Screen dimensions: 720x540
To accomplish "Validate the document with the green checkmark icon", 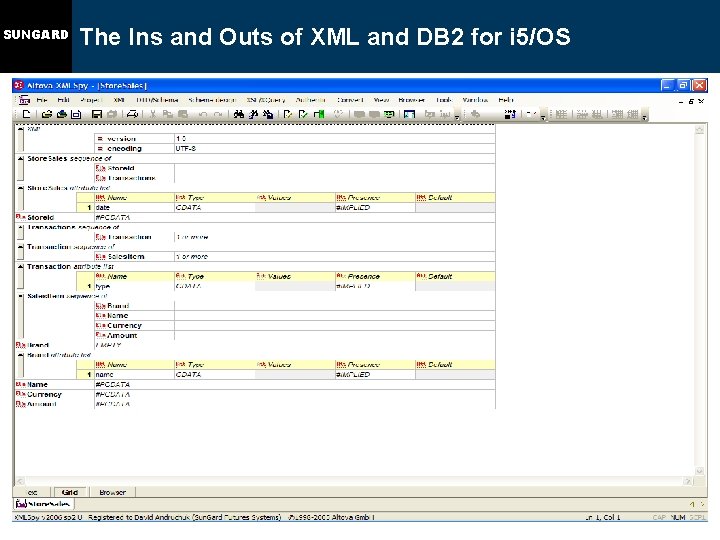I will point(303,114).
